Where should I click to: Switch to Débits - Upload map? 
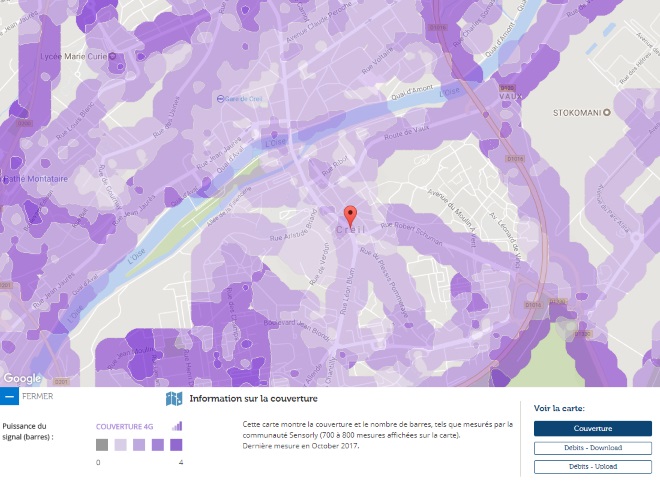pos(592,466)
